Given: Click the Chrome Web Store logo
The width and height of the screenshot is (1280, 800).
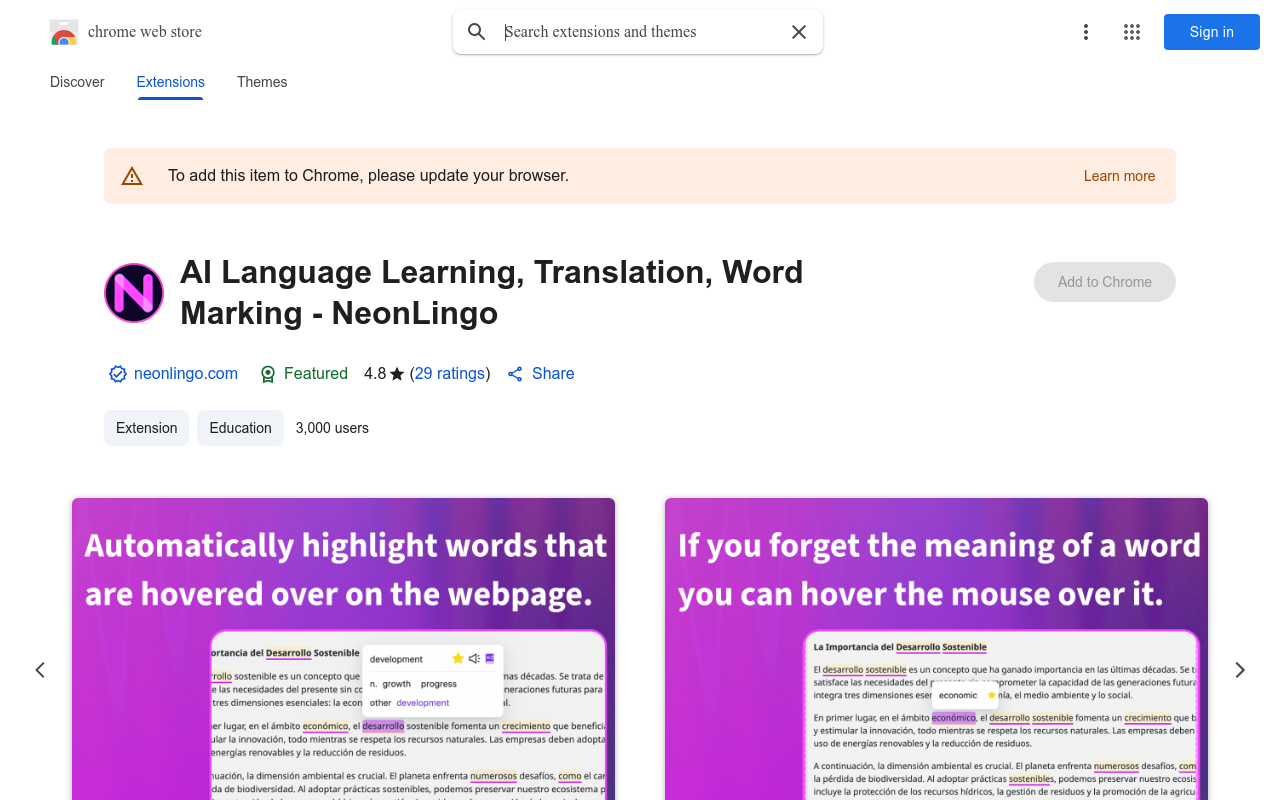Looking at the screenshot, I should coord(64,32).
